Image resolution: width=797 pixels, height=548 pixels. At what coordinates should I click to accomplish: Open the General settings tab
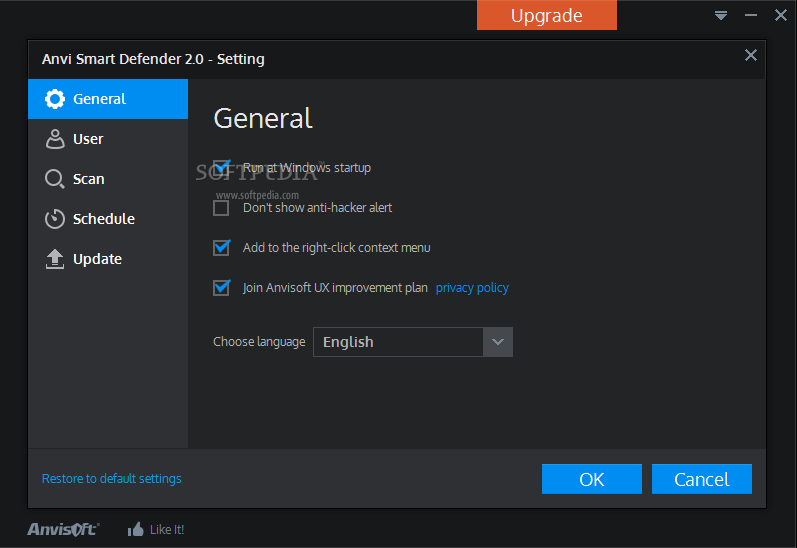[108, 99]
